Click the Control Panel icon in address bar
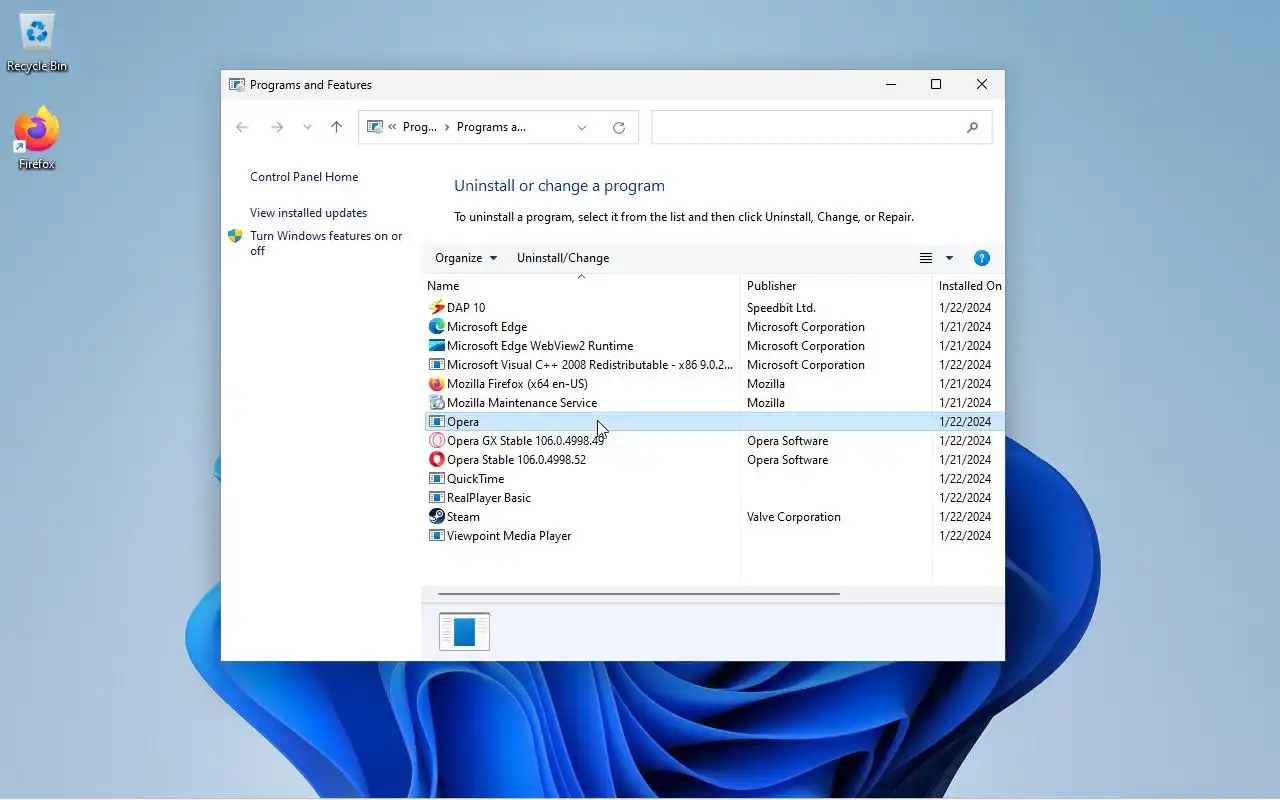 (x=375, y=127)
